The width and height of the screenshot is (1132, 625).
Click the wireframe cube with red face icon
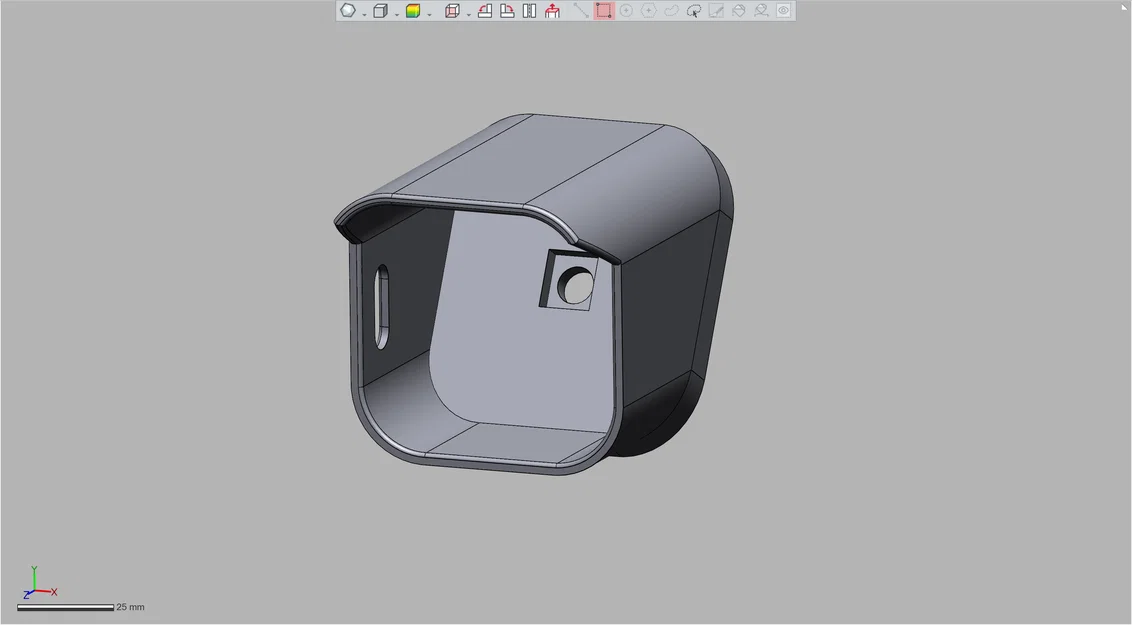pos(452,11)
